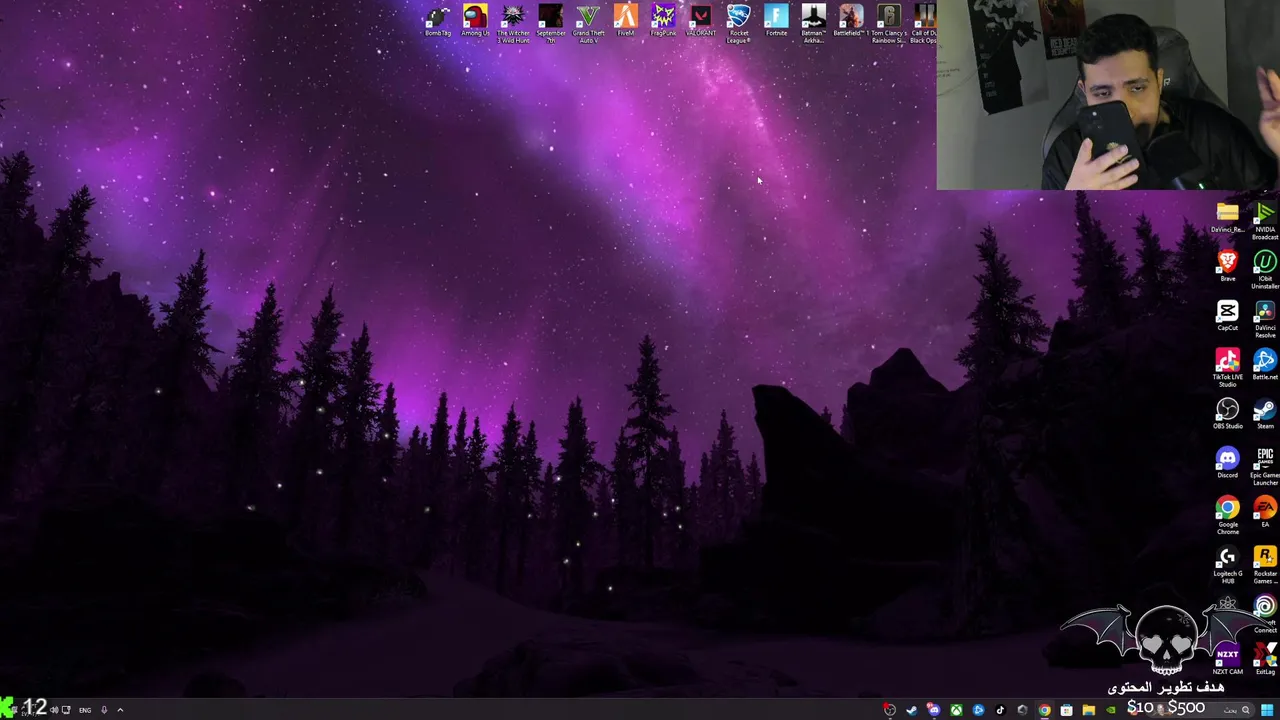Select the OBS Studio desktop icon
The height and width of the screenshot is (720, 1280).
pyautogui.click(x=1227, y=413)
